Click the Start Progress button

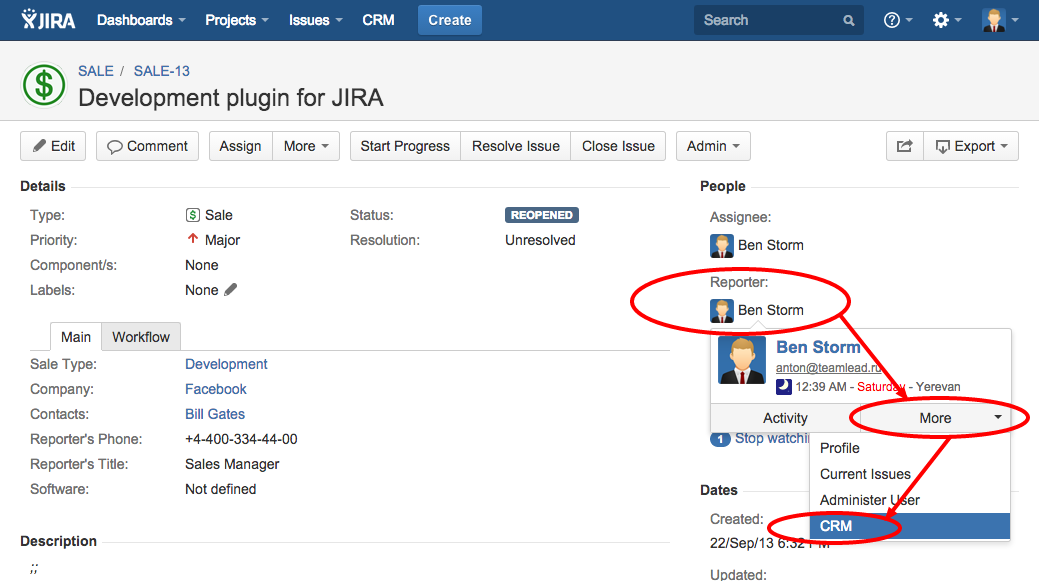tap(405, 146)
